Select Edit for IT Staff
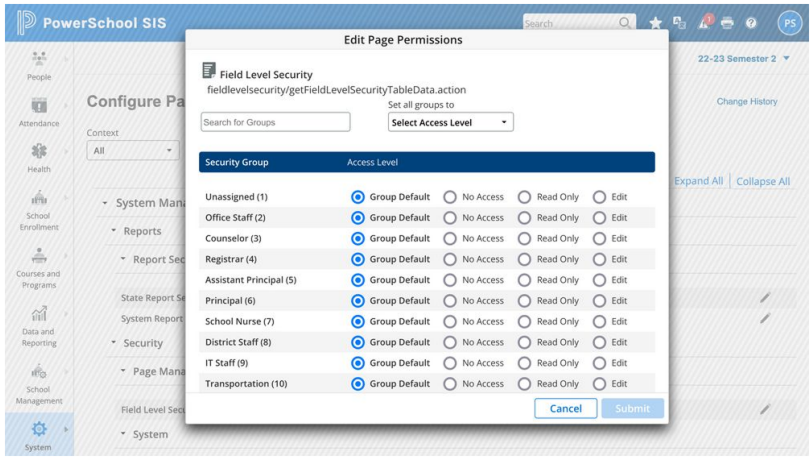810x458 pixels. pyautogui.click(x=598, y=363)
